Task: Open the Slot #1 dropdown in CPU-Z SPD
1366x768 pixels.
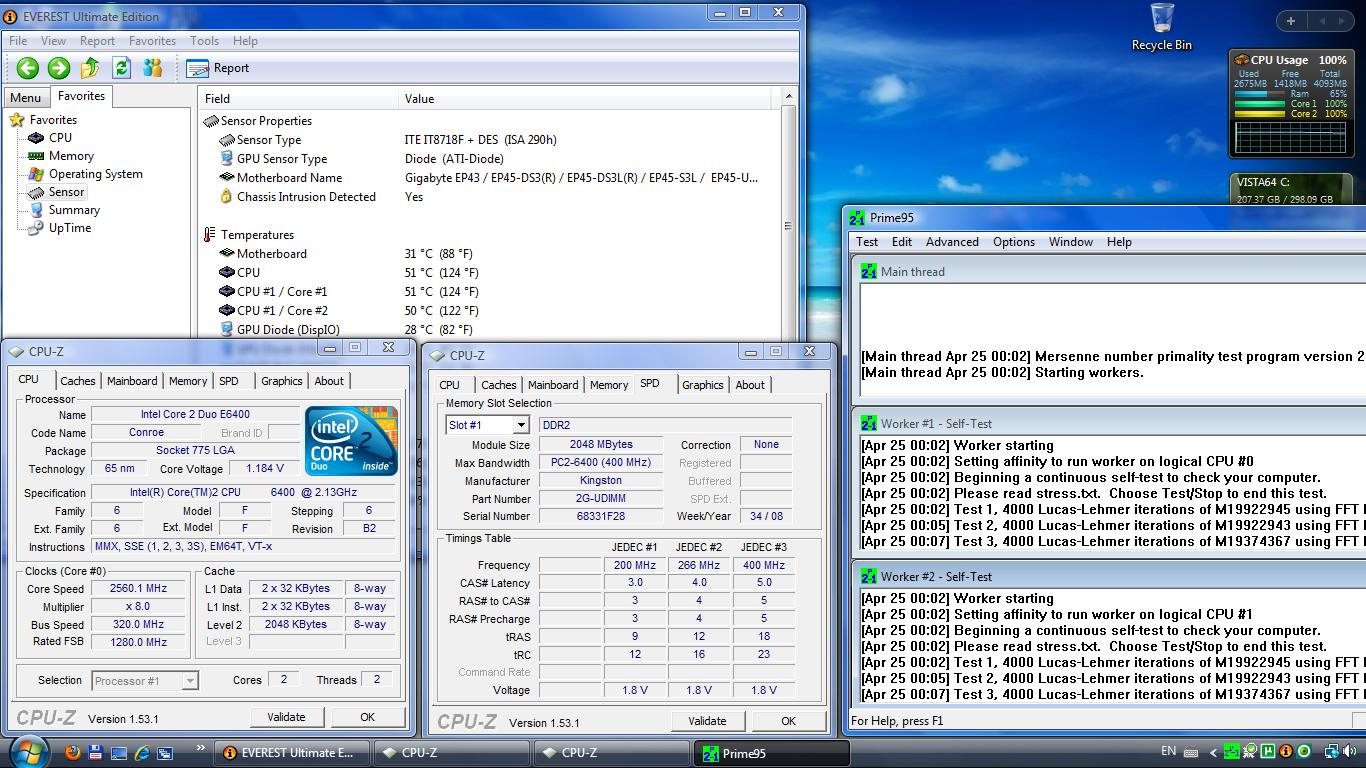Action: [x=521, y=426]
